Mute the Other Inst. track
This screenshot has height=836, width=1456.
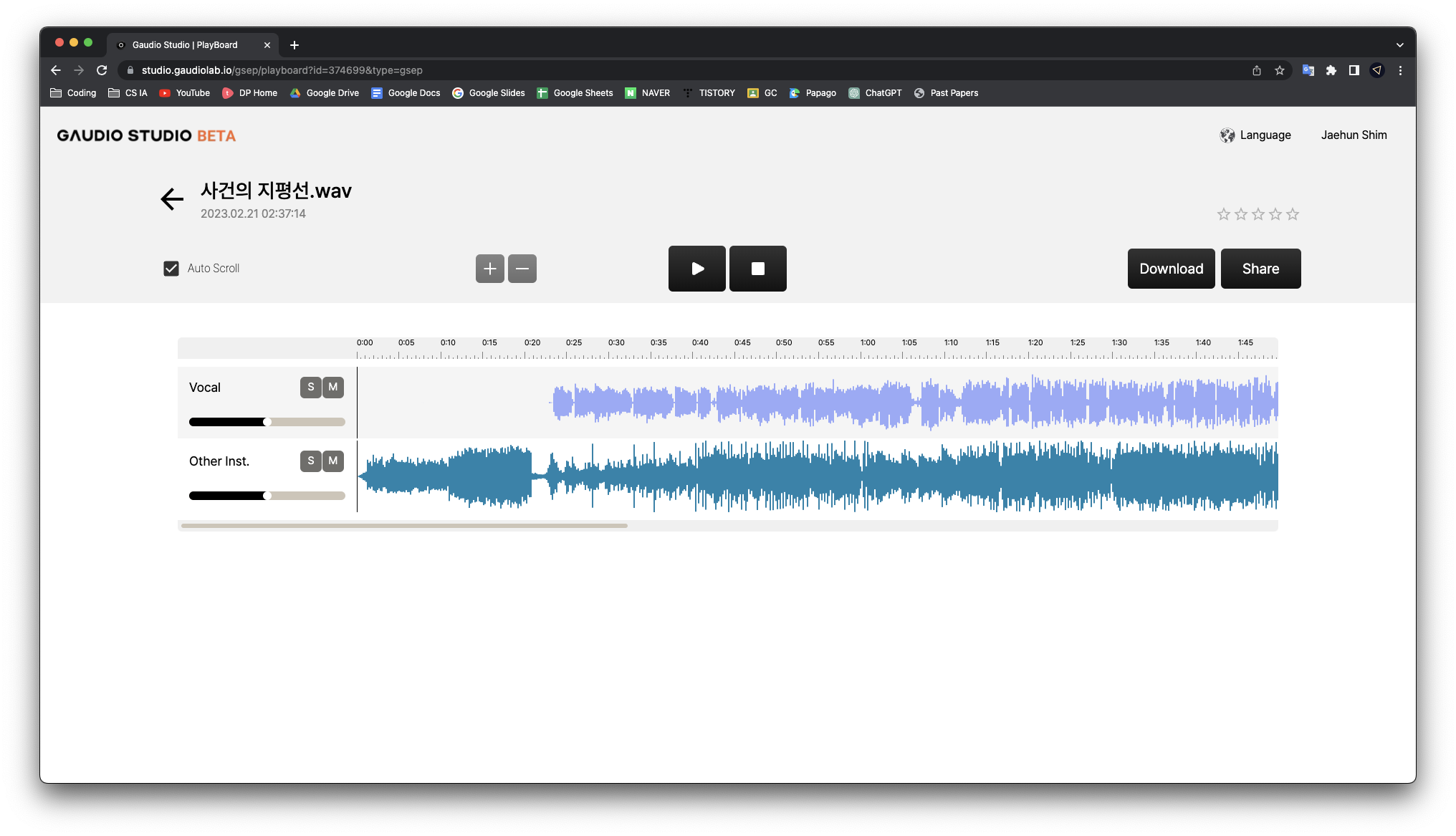333,461
